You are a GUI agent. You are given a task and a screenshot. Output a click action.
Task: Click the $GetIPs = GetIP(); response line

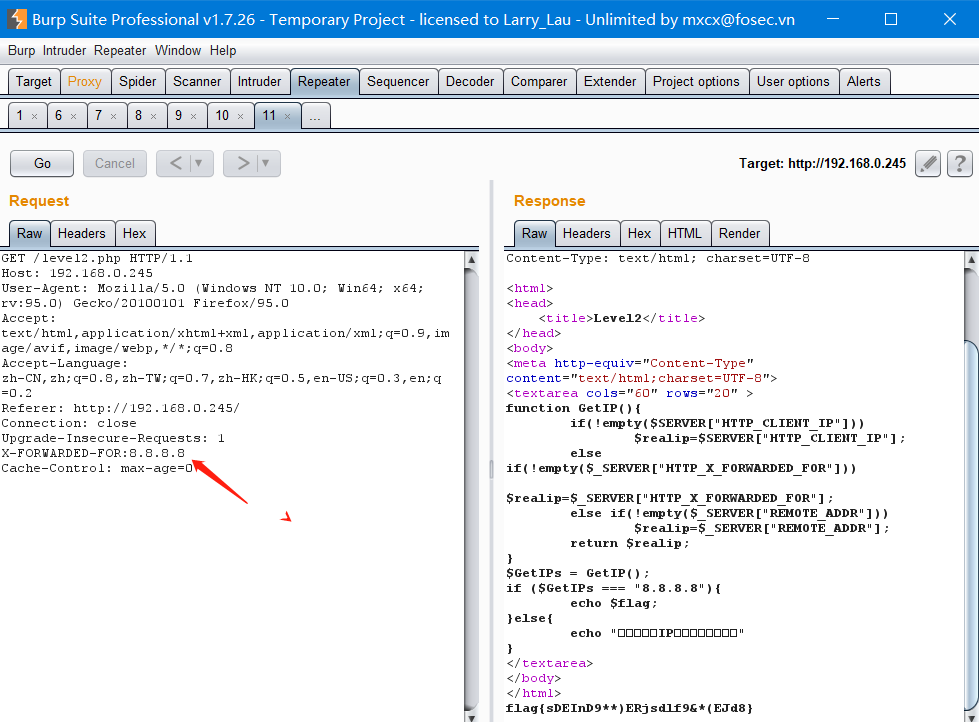(578, 573)
